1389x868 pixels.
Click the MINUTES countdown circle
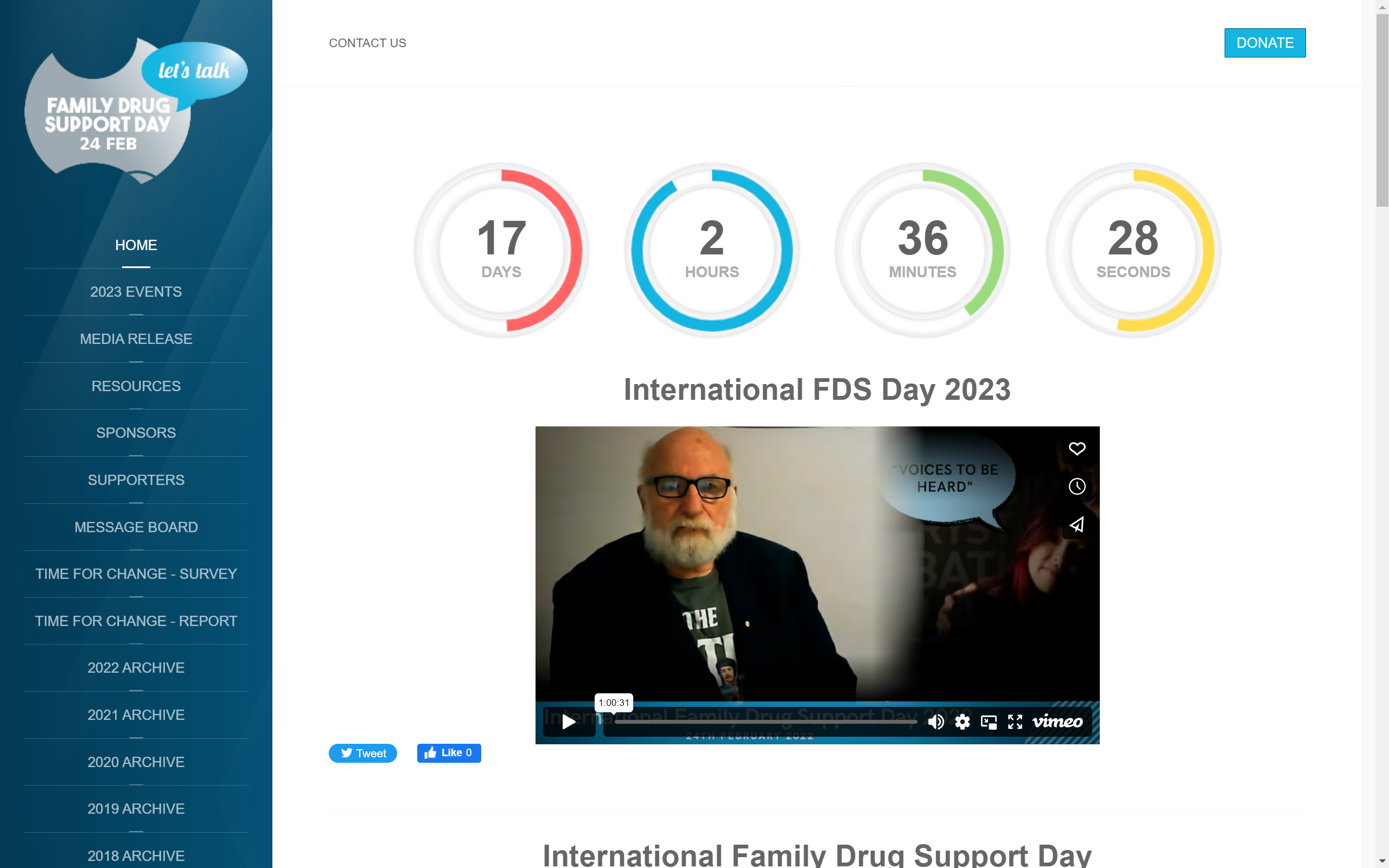(x=922, y=250)
